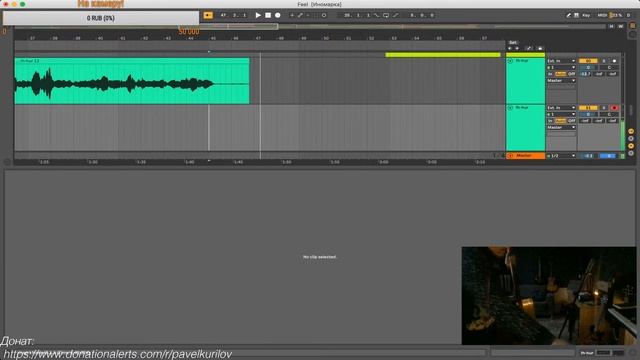Select the Master track header
The height and width of the screenshot is (360, 640).
(x=525, y=156)
